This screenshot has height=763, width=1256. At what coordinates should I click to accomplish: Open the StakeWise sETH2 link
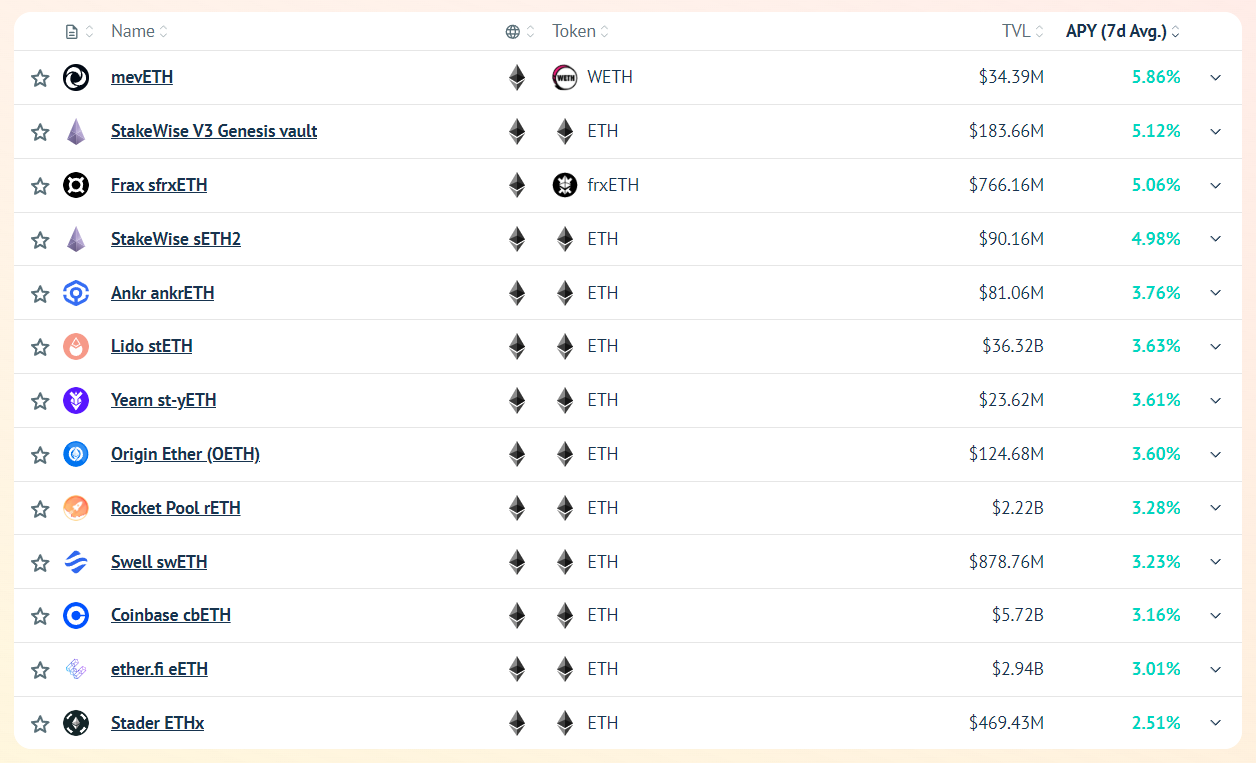176,239
